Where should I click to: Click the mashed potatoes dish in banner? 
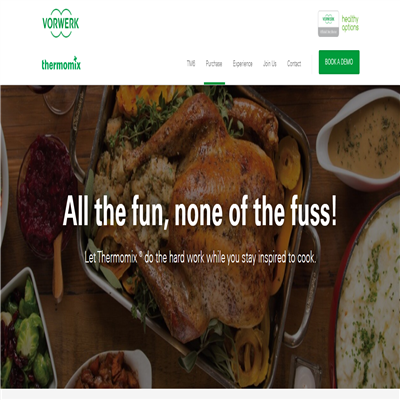click(367, 293)
